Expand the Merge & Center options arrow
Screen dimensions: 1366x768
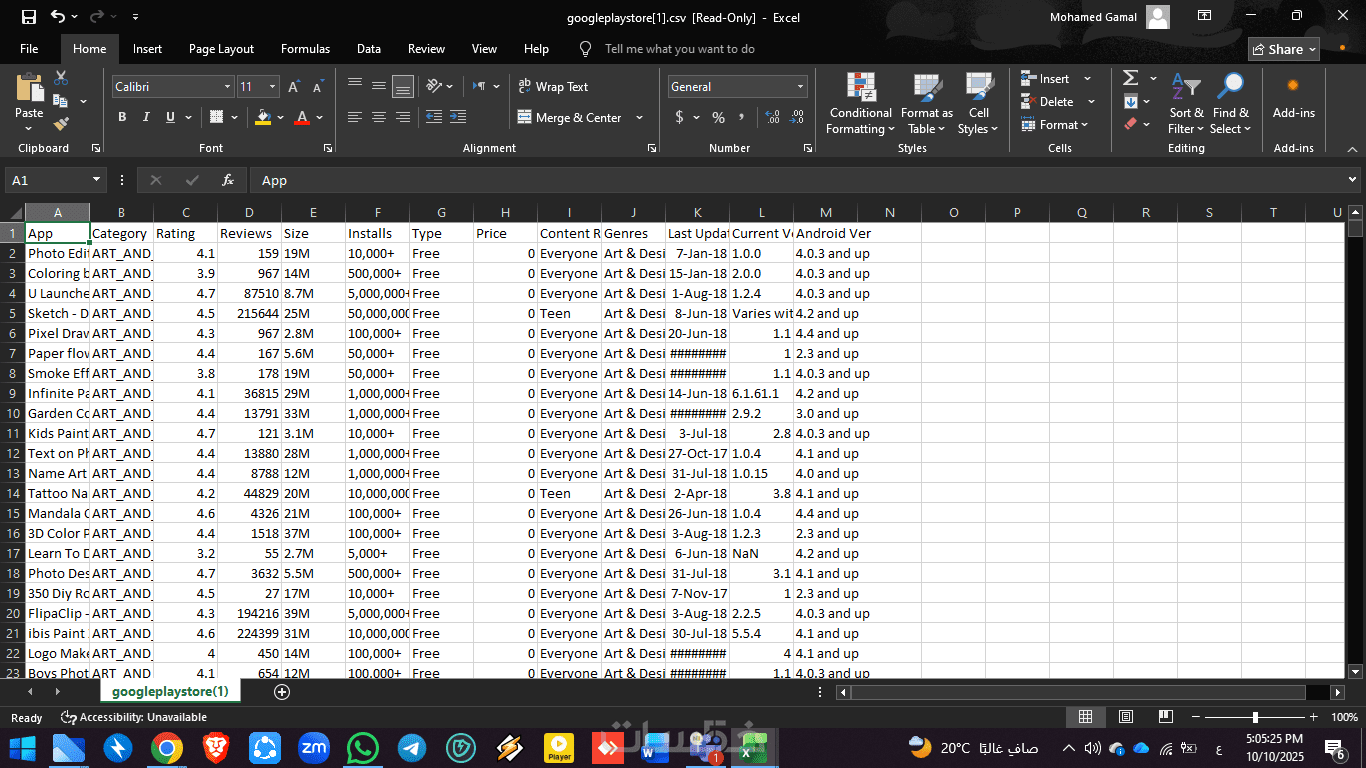(x=642, y=117)
